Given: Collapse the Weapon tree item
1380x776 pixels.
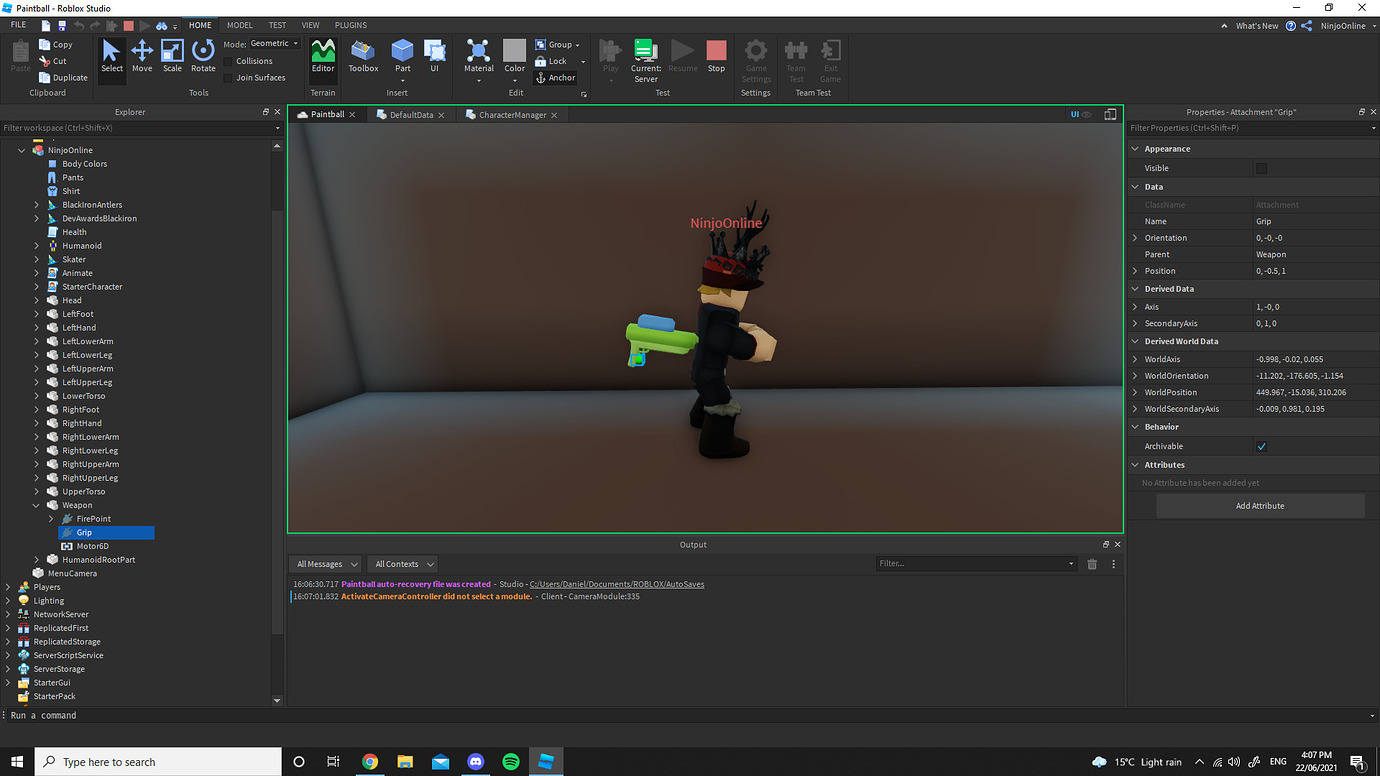Looking at the screenshot, I should pyautogui.click(x=35, y=504).
